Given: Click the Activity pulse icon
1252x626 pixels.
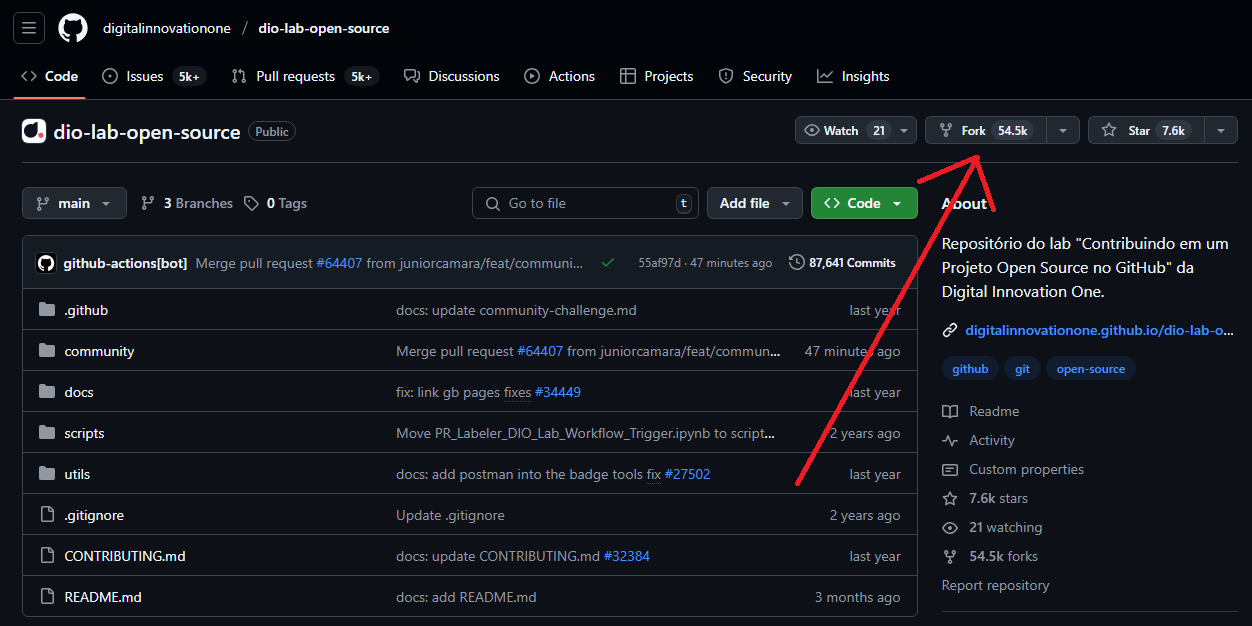Looking at the screenshot, I should tap(950, 440).
